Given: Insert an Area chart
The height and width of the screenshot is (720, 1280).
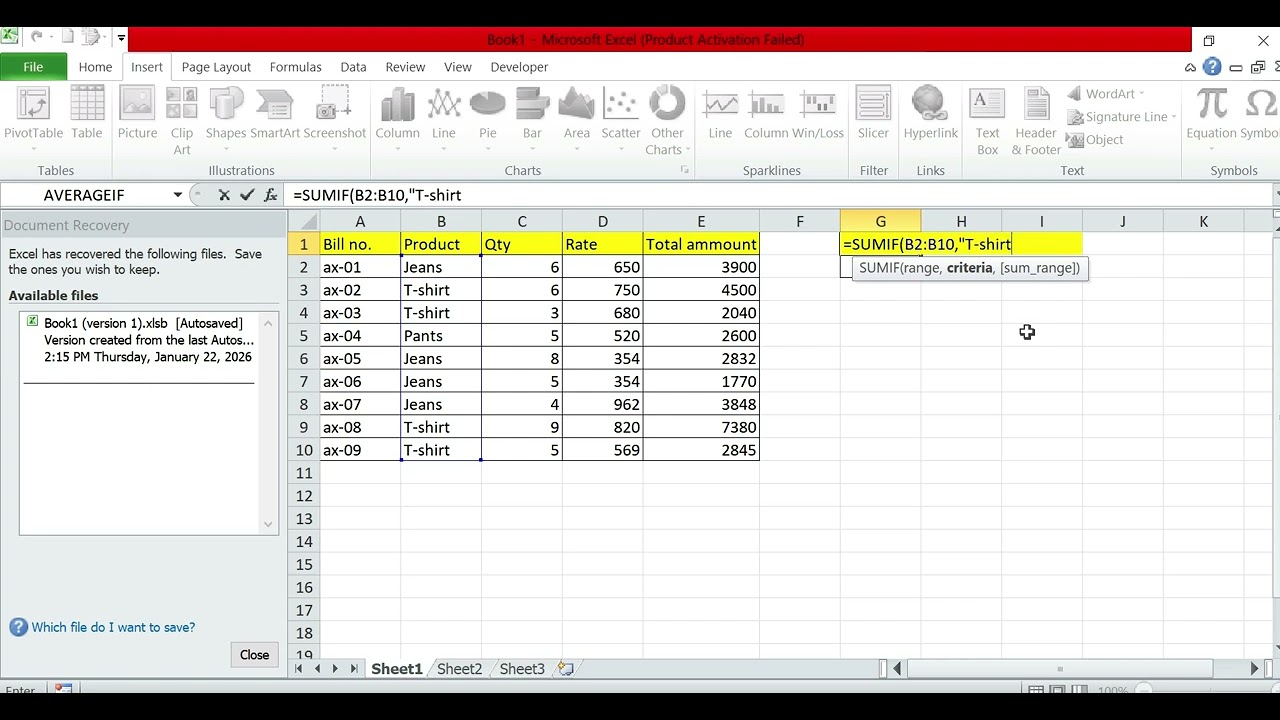Looking at the screenshot, I should pos(577,120).
